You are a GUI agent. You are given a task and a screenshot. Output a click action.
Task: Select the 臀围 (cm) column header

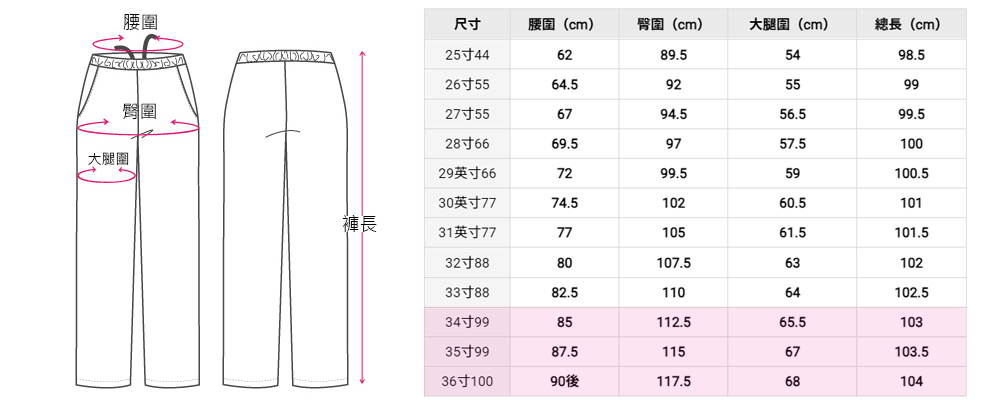[673, 24]
